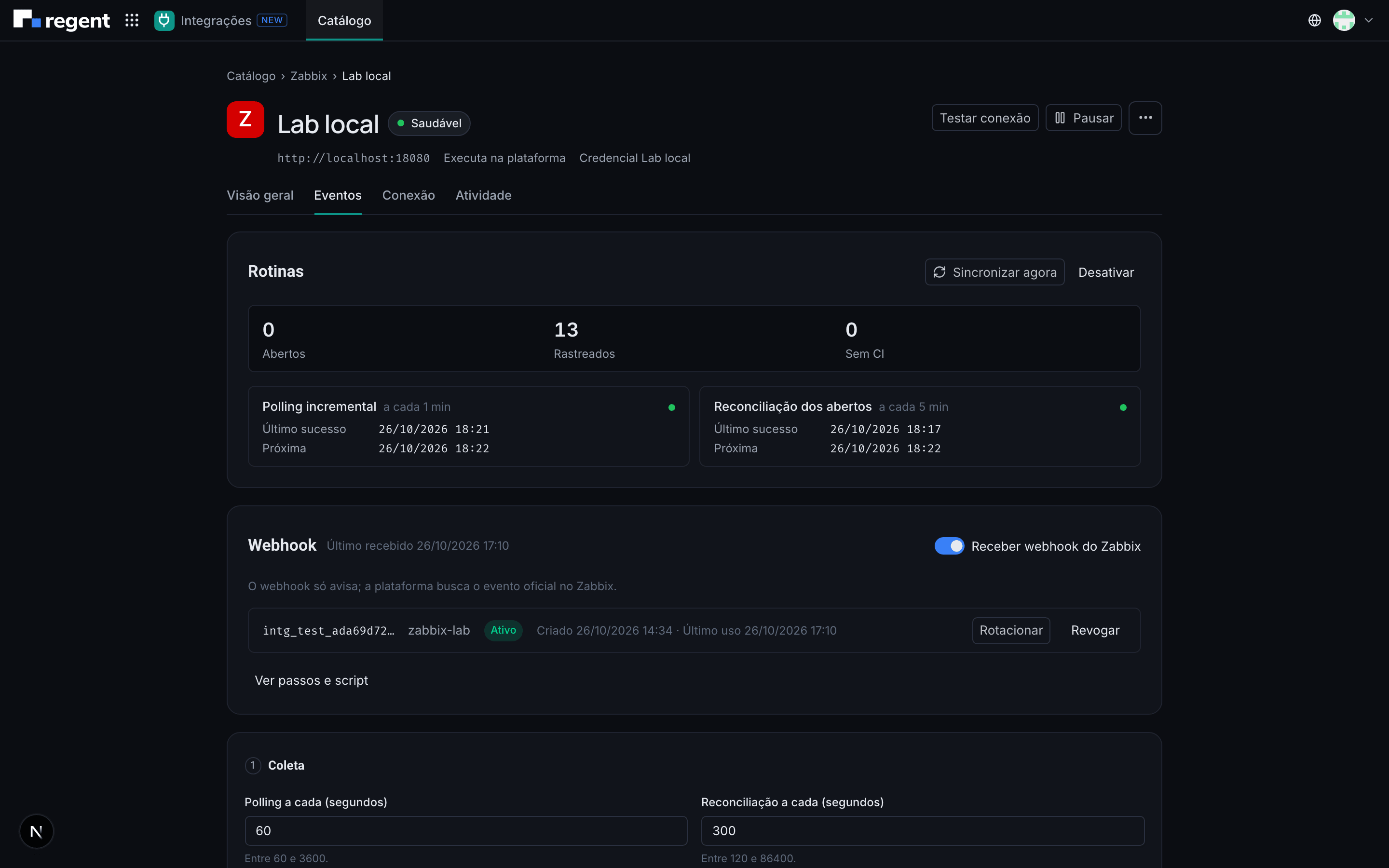The height and width of the screenshot is (868, 1389).
Task: Click the intg_test_ada69d72… token name
Action: click(x=328, y=630)
